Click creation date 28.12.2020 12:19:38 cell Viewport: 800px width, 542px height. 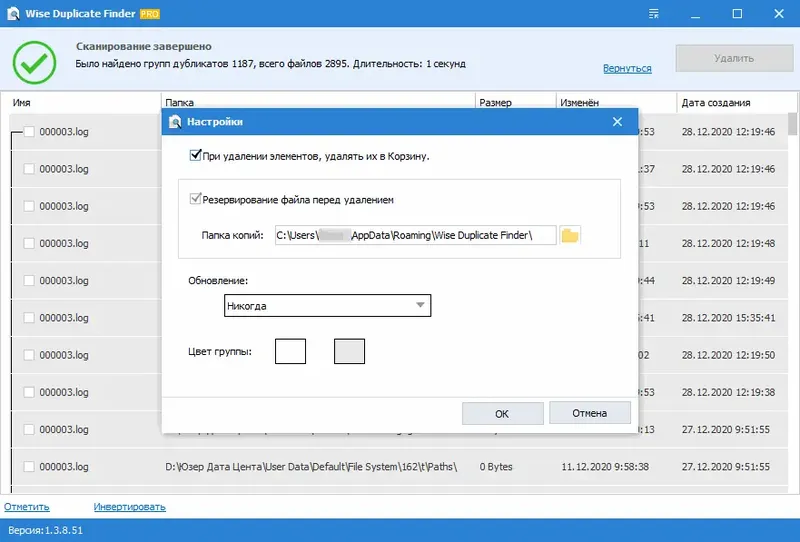click(729, 392)
